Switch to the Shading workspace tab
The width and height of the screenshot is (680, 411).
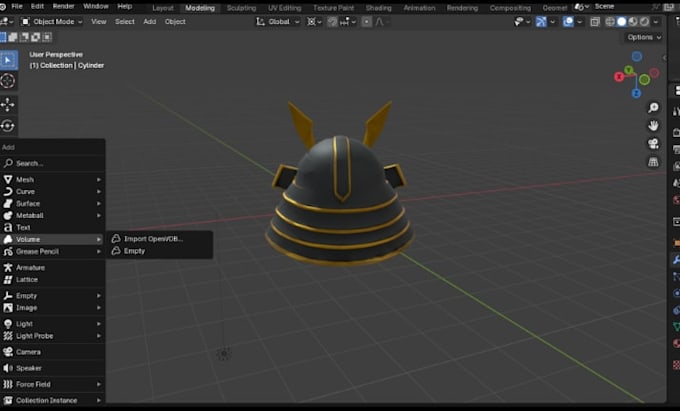(379, 8)
